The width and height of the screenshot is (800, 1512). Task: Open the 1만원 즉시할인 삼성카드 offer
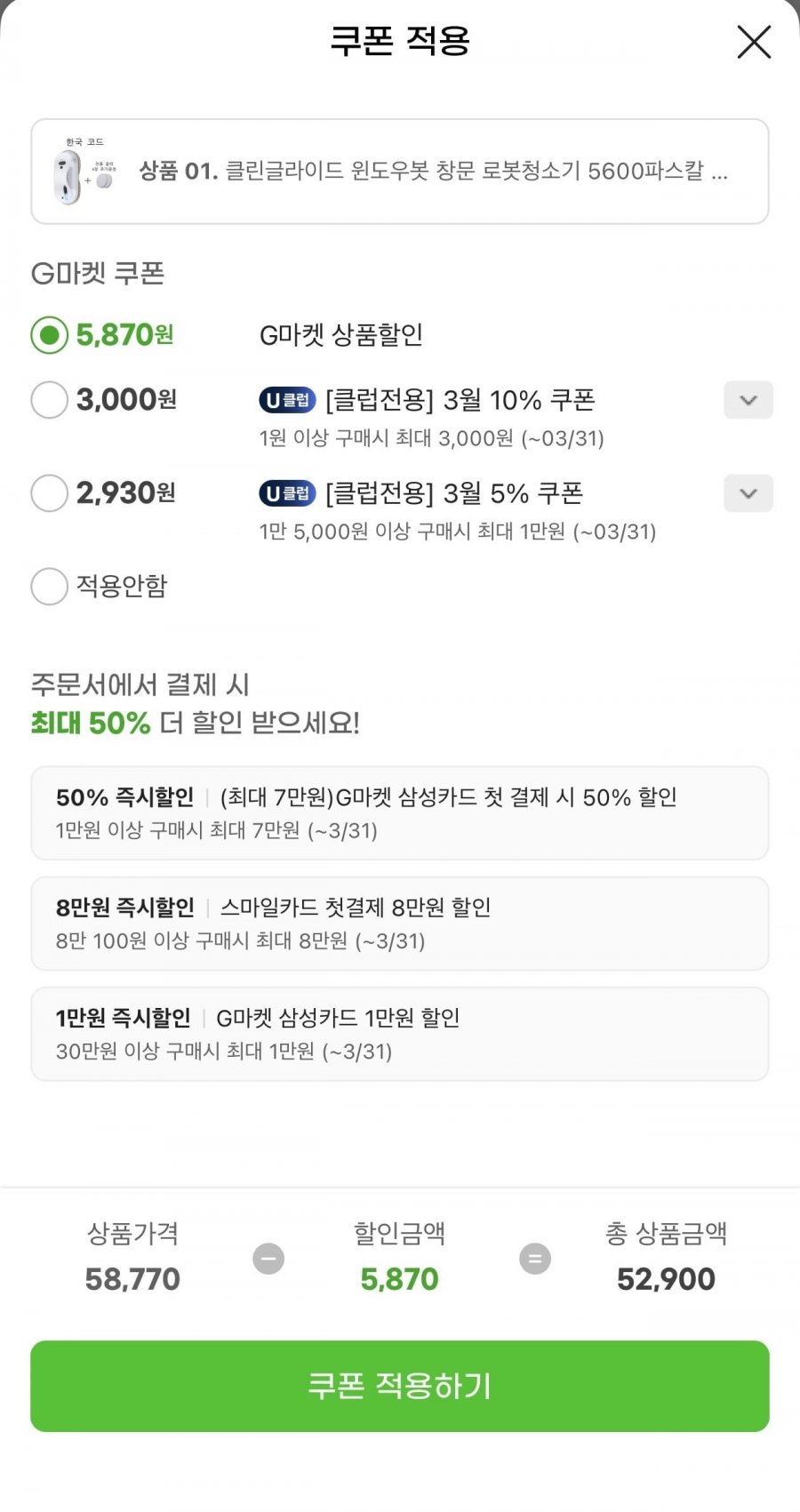click(x=400, y=1034)
